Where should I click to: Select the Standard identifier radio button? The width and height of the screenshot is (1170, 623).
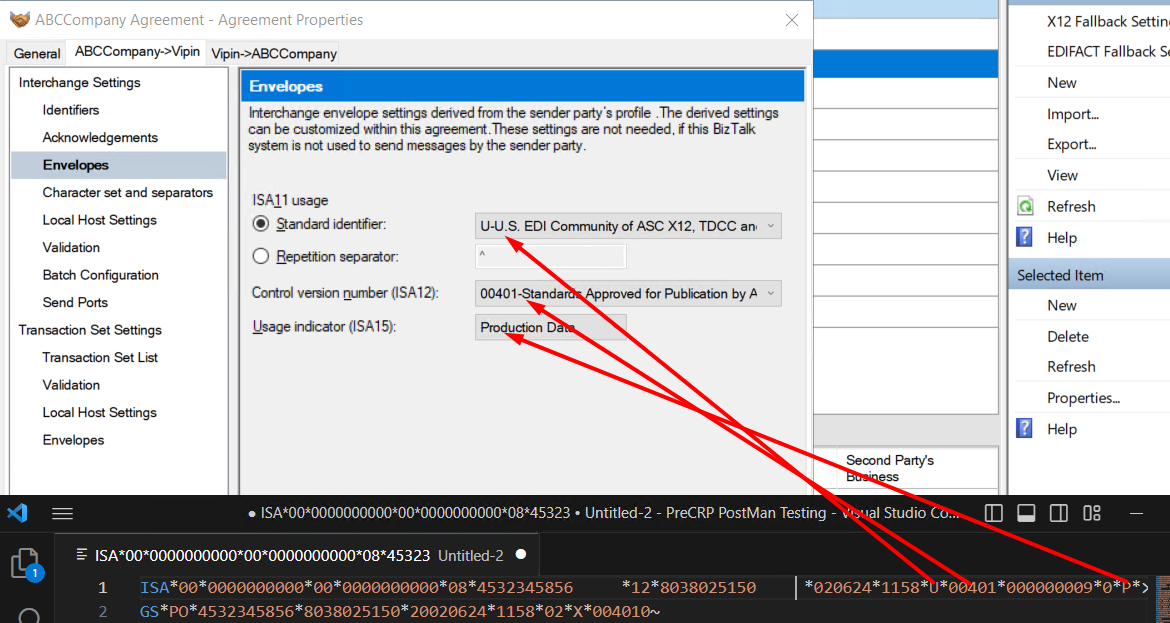[x=260, y=224]
